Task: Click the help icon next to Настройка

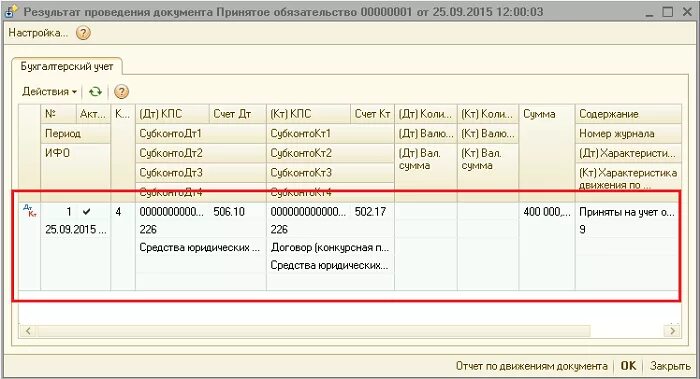Action: (83, 33)
